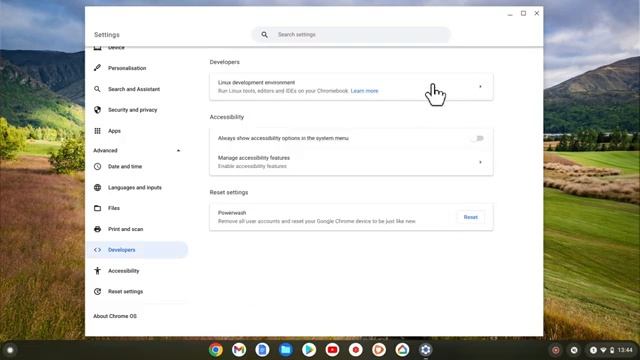Open YouTube from the shelf

coord(332,350)
